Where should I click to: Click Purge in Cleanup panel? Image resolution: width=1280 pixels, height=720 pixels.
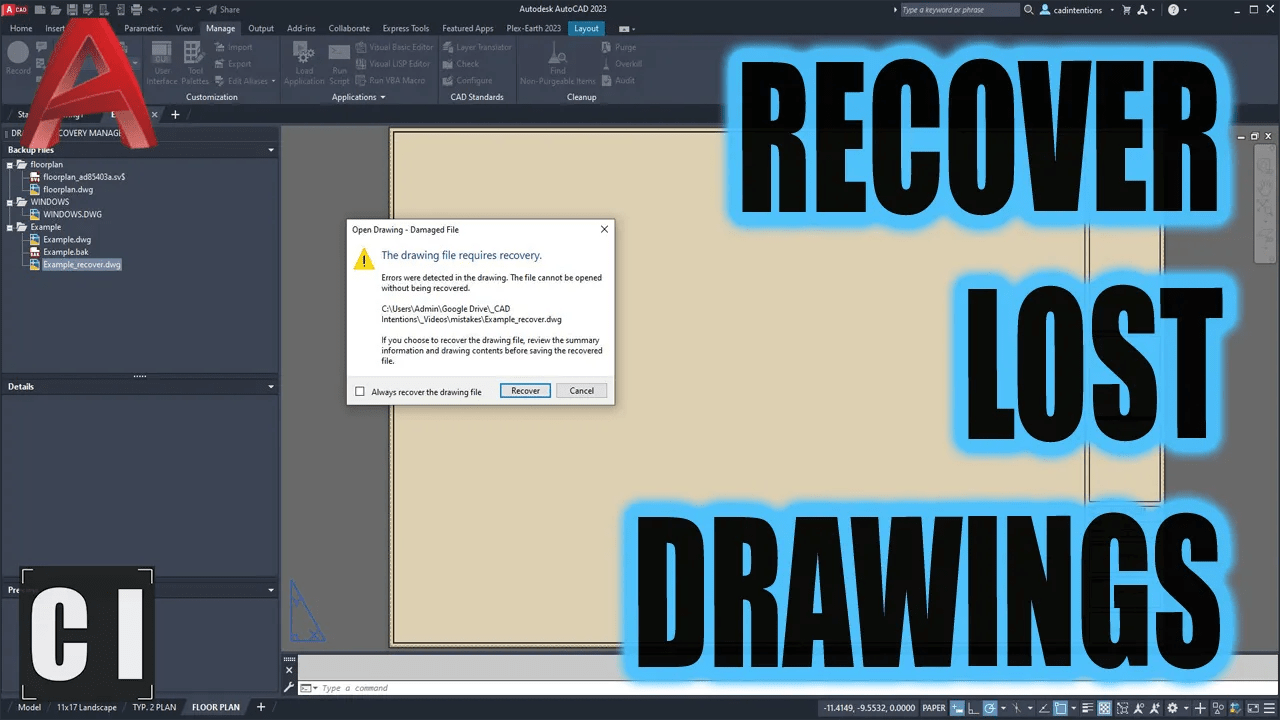click(618, 47)
